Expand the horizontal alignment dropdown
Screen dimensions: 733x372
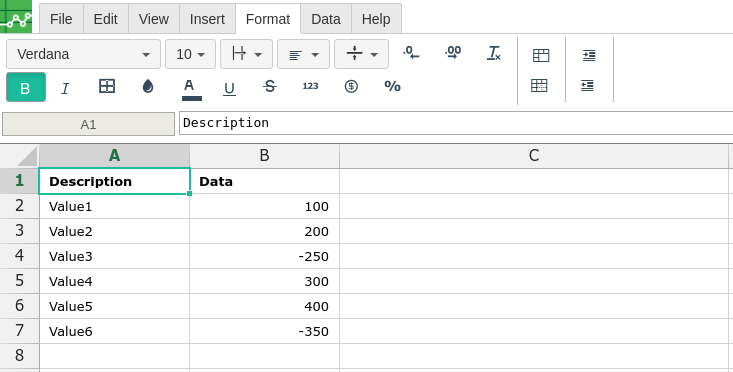[303, 54]
